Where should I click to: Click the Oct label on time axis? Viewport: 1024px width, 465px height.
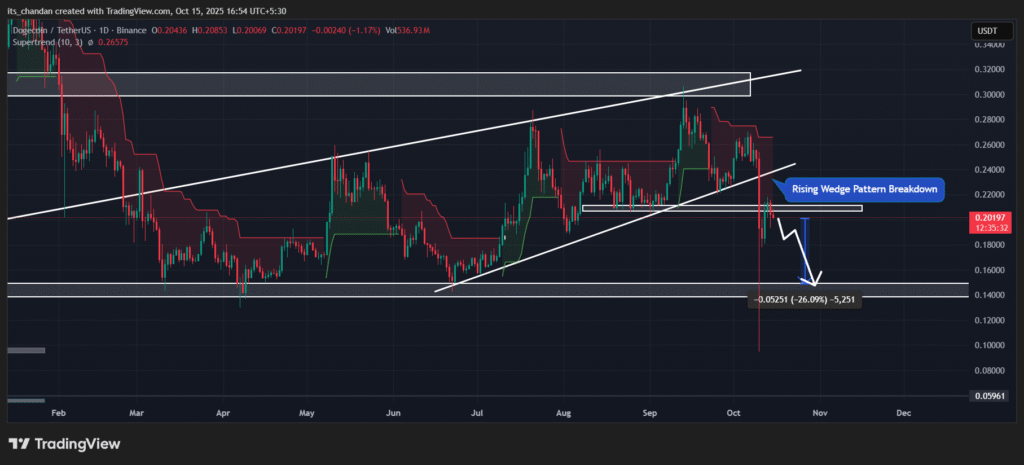click(735, 412)
